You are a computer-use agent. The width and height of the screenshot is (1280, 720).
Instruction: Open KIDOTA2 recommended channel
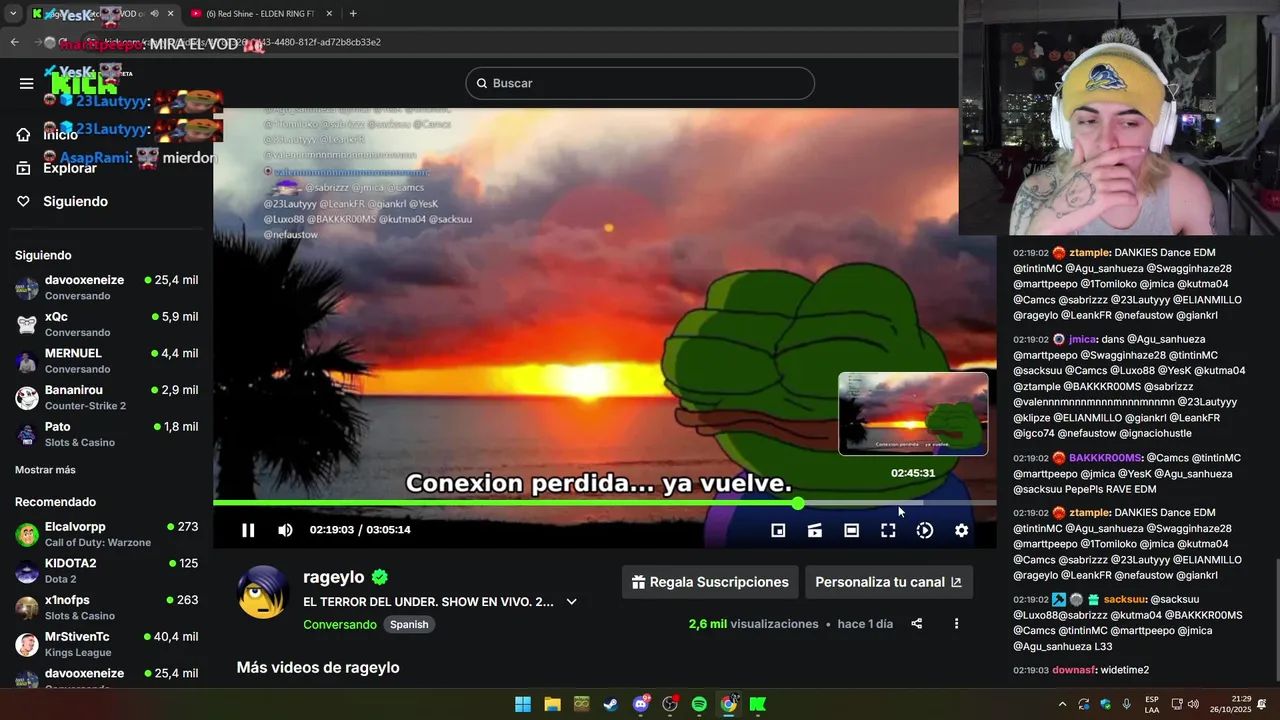[x=106, y=571]
